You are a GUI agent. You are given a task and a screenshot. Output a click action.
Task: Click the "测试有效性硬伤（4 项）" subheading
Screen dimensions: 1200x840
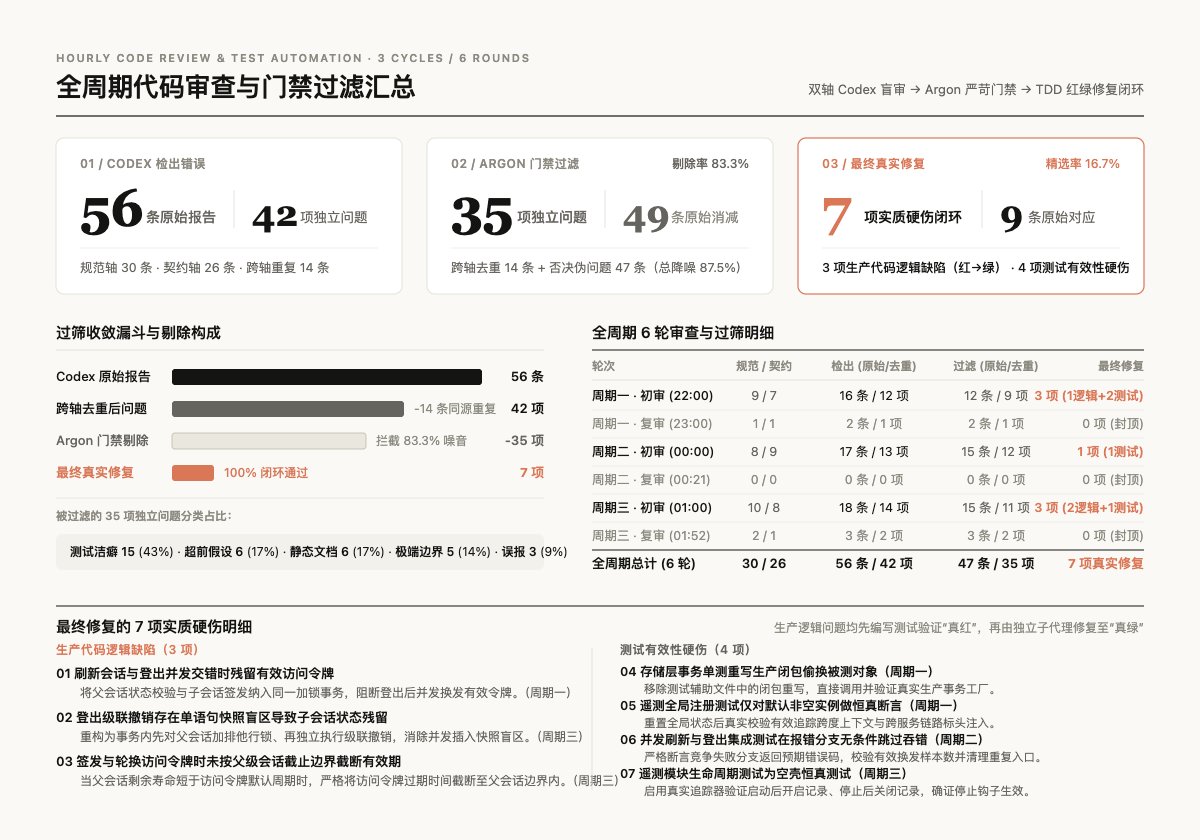coord(685,649)
